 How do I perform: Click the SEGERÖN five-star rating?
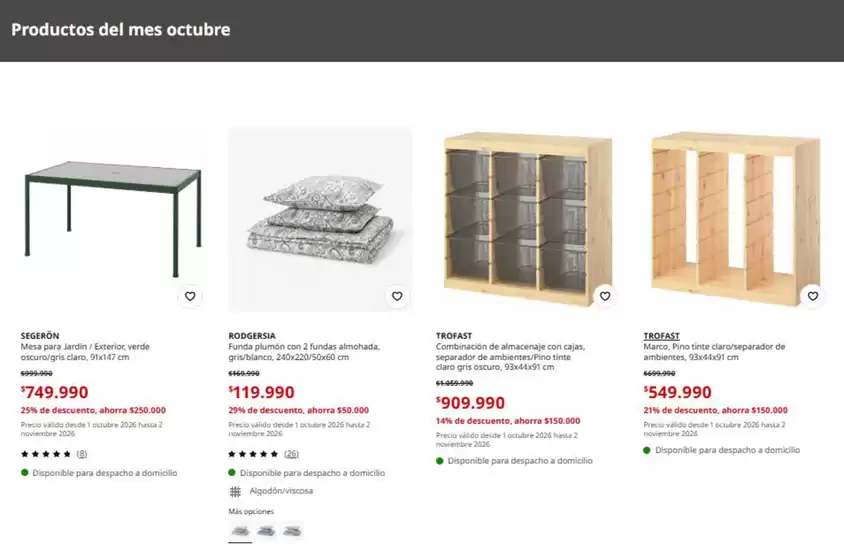tap(46, 454)
